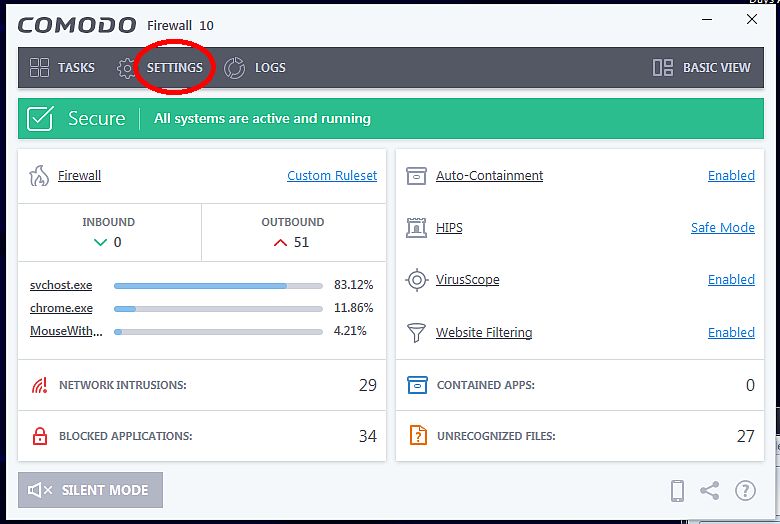Click the VirusScope target icon
This screenshot has width=780, height=524.
417,280
